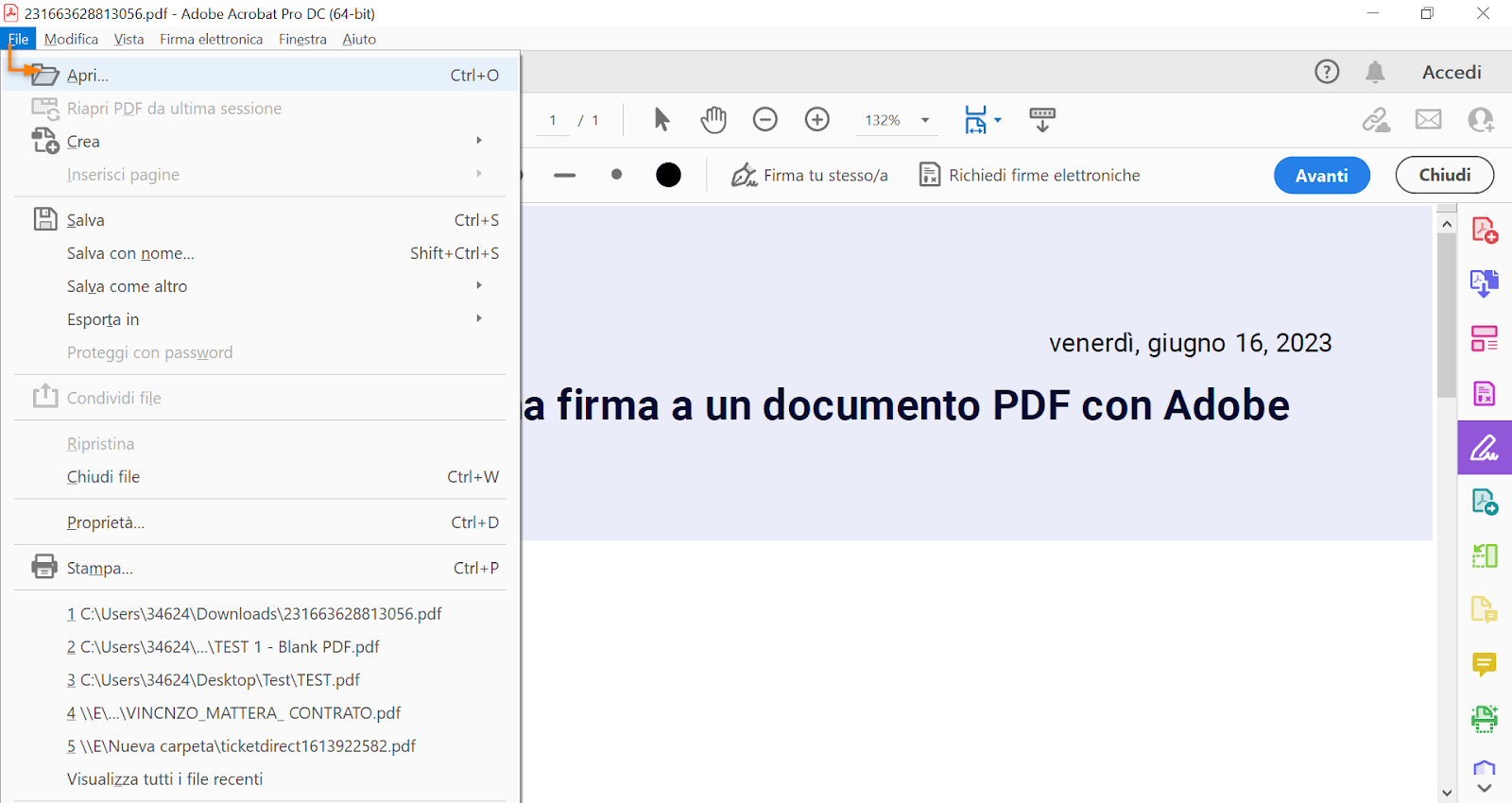Open the notifications bell

click(x=1375, y=72)
